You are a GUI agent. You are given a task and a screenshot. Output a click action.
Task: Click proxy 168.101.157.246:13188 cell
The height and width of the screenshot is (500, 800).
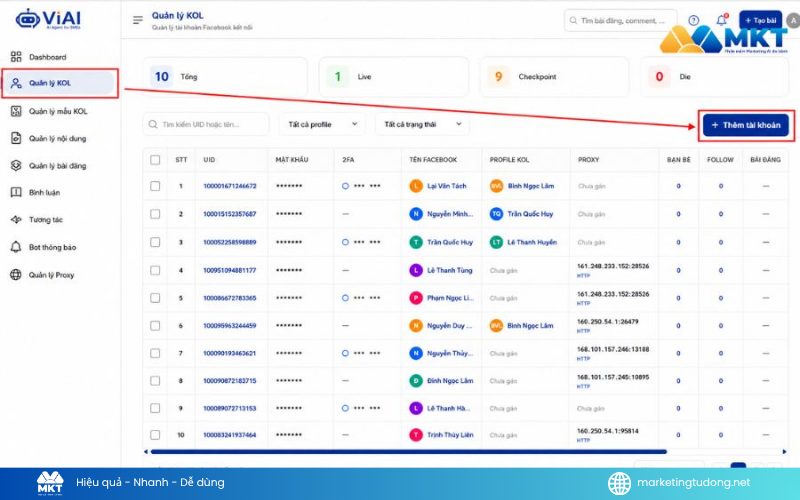tap(613, 353)
